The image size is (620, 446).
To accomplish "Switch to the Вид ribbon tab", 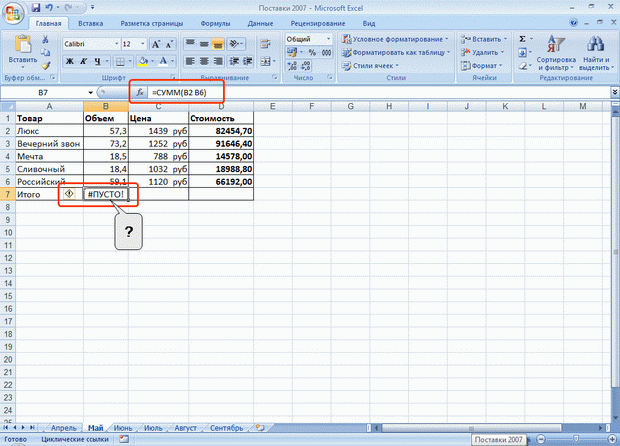I will click(x=369, y=23).
